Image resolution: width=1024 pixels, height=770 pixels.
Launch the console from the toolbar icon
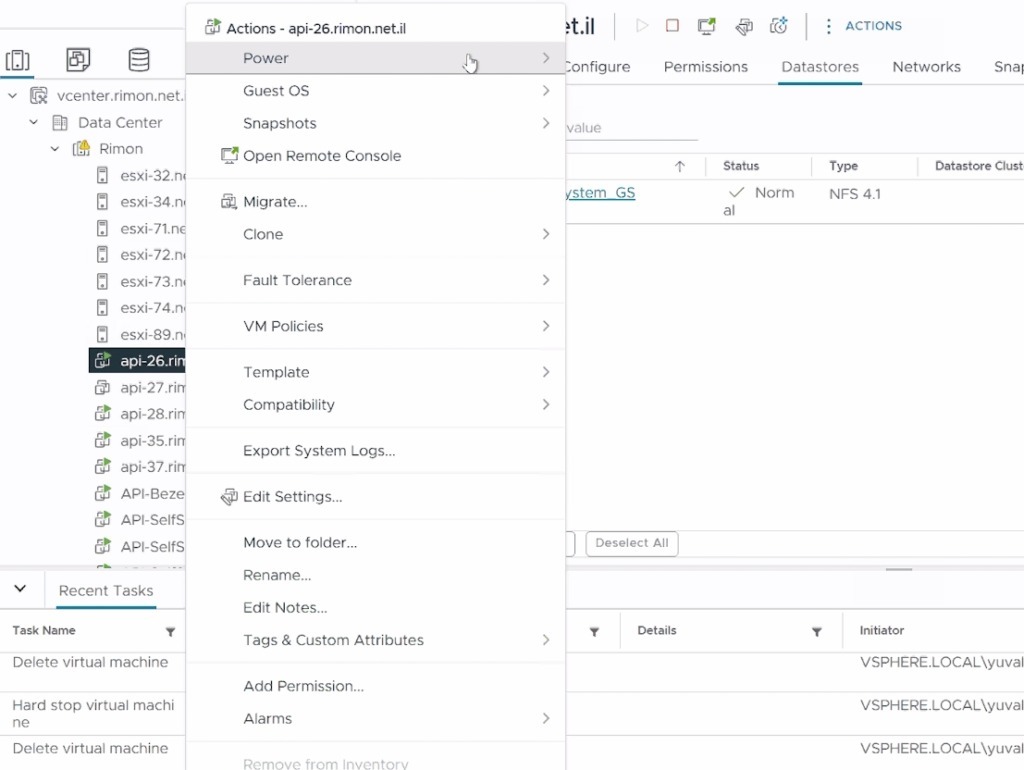coord(707,26)
